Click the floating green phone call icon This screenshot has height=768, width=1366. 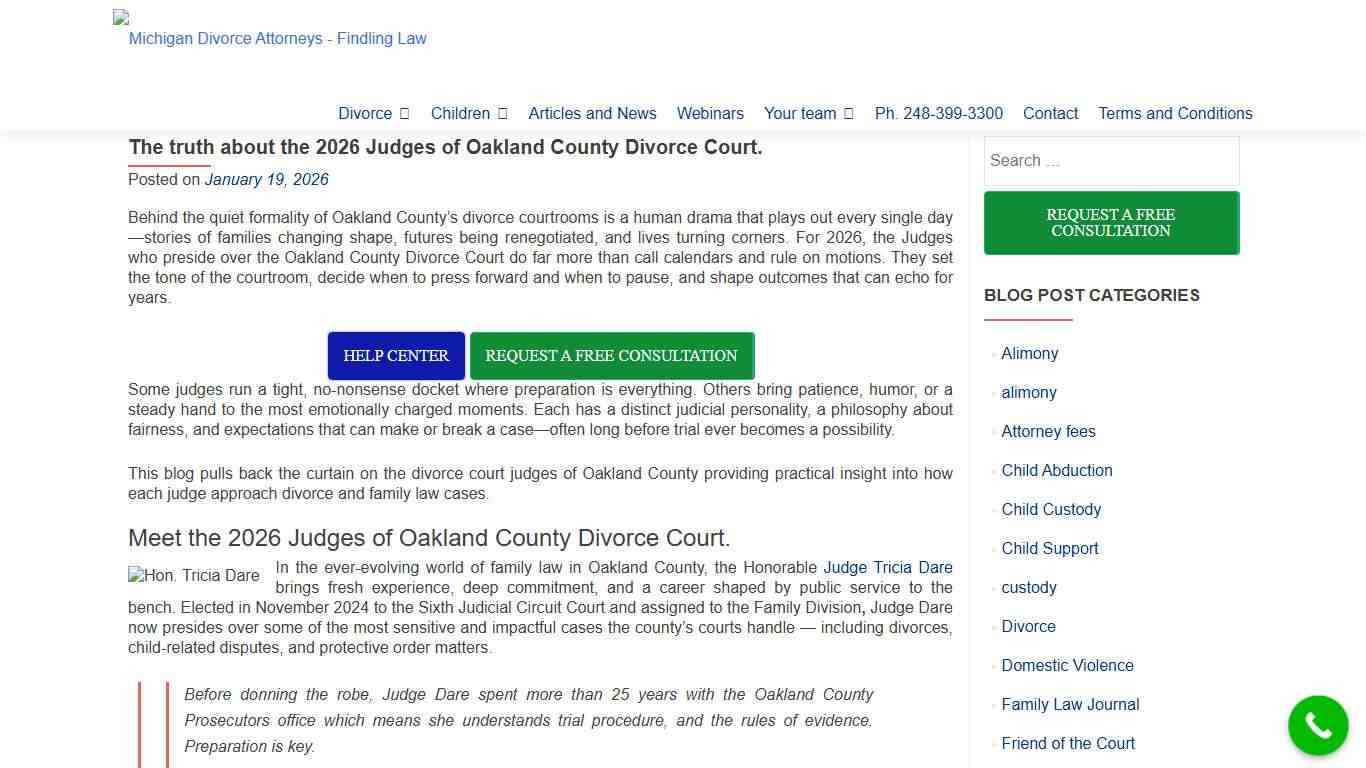[1318, 725]
